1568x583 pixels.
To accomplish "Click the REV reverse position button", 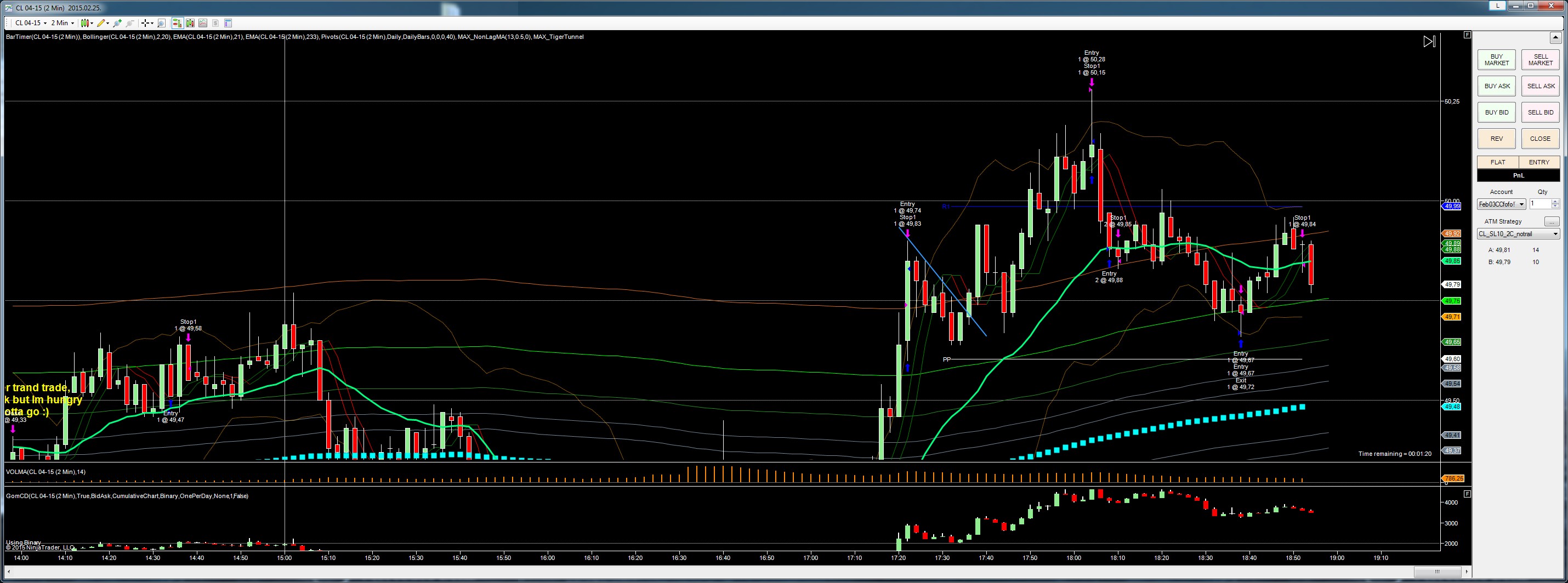I will pos(1497,138).
